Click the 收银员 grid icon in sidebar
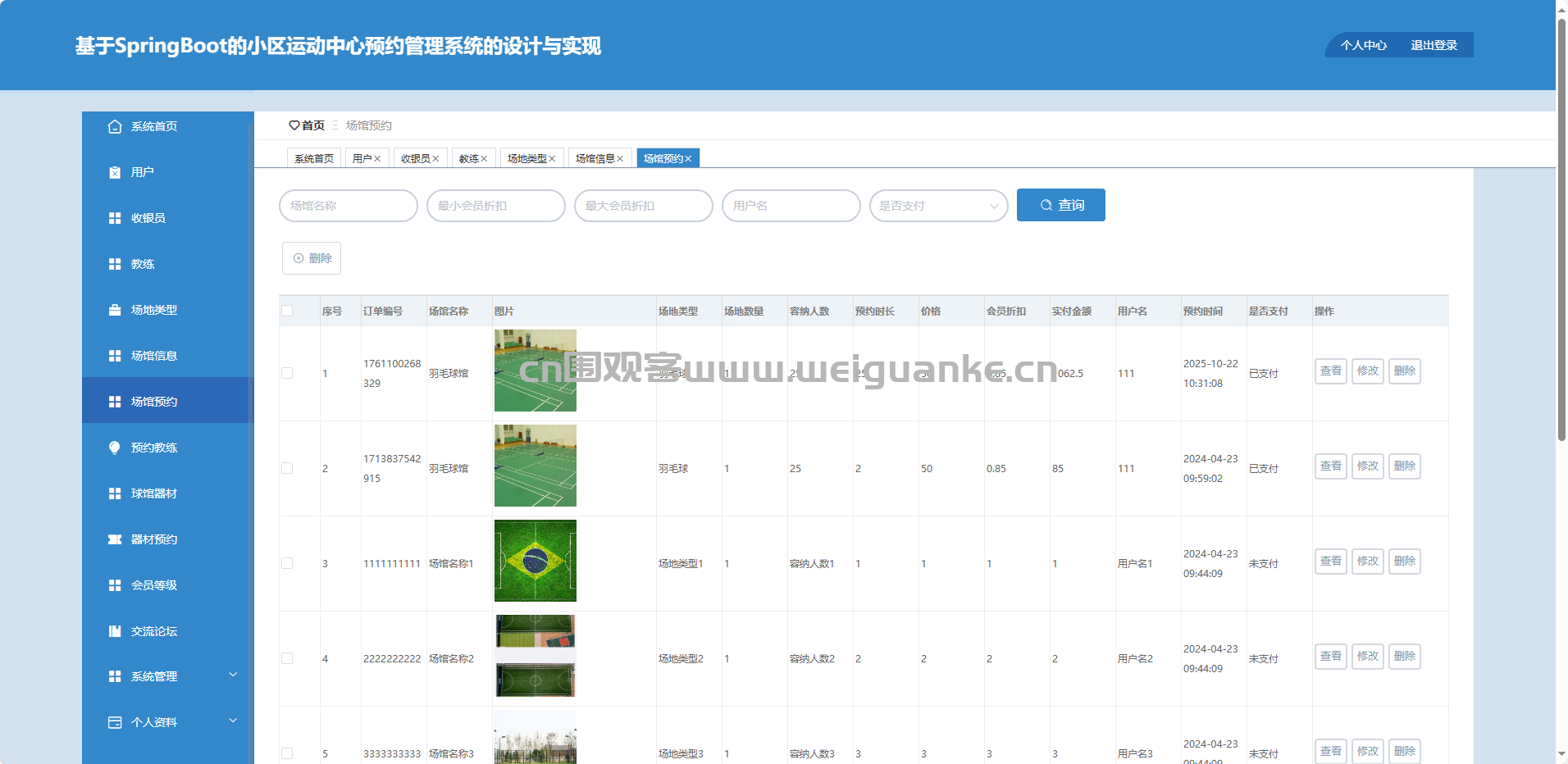The image size is (1568, 764). point(115,218)
